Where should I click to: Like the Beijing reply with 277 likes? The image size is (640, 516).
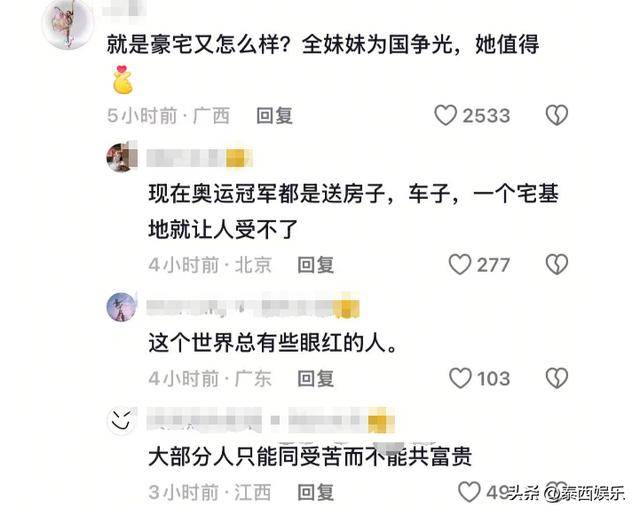tap(460, 265)
